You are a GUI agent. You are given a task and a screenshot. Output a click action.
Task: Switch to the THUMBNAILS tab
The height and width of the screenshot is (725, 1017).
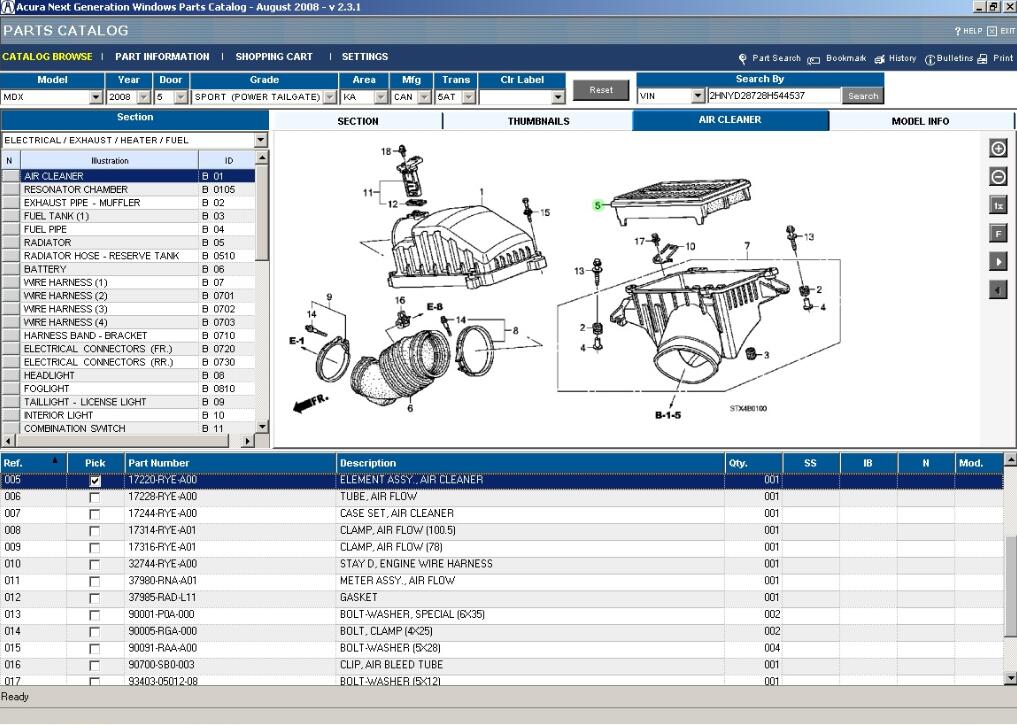pyautogui.click(x=538, y=121)
